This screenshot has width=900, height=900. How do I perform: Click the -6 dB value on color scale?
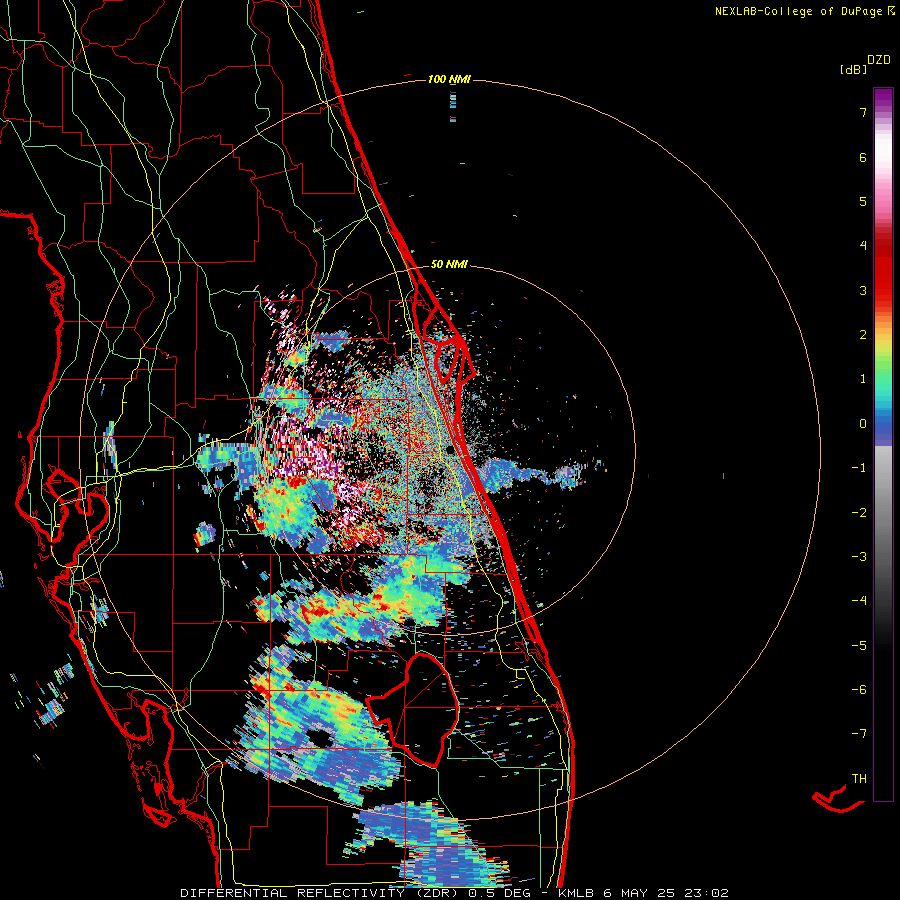click(859, 690)
